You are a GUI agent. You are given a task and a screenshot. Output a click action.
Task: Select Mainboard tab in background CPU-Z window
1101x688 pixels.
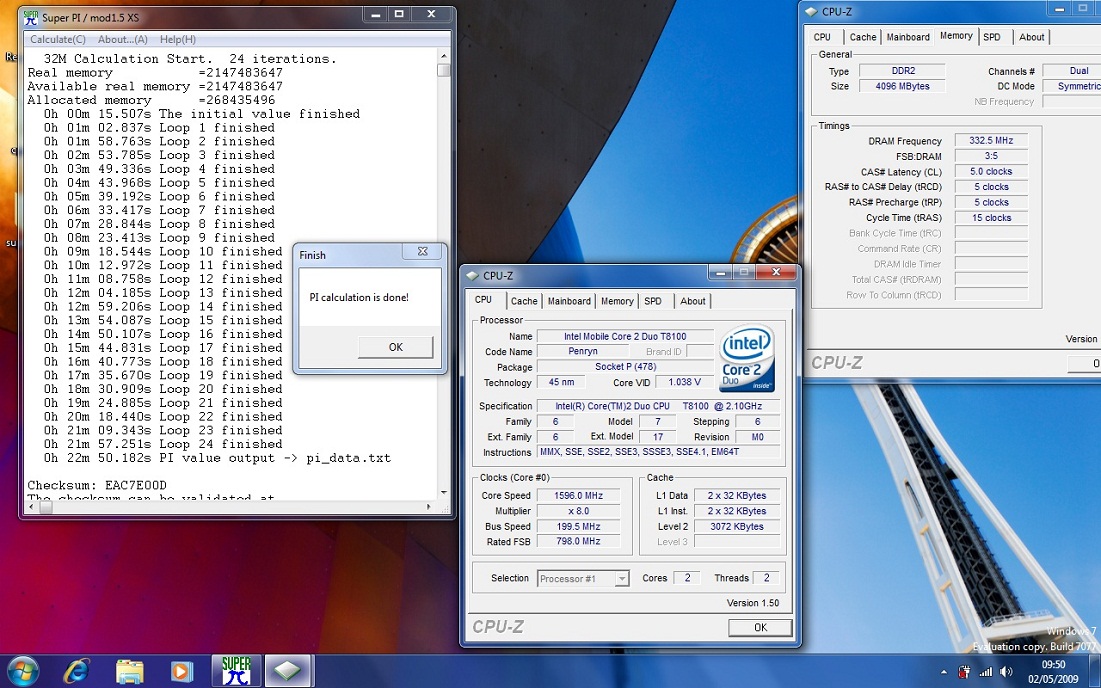coord(908,37)
